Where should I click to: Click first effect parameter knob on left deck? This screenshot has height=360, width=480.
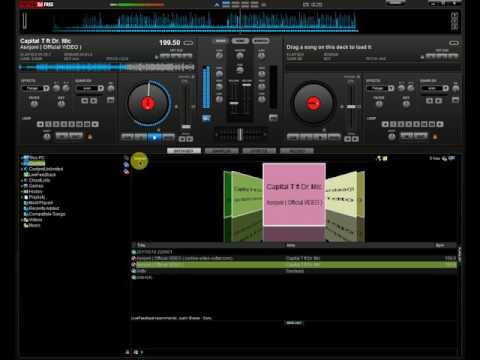(x=56, y=88)
